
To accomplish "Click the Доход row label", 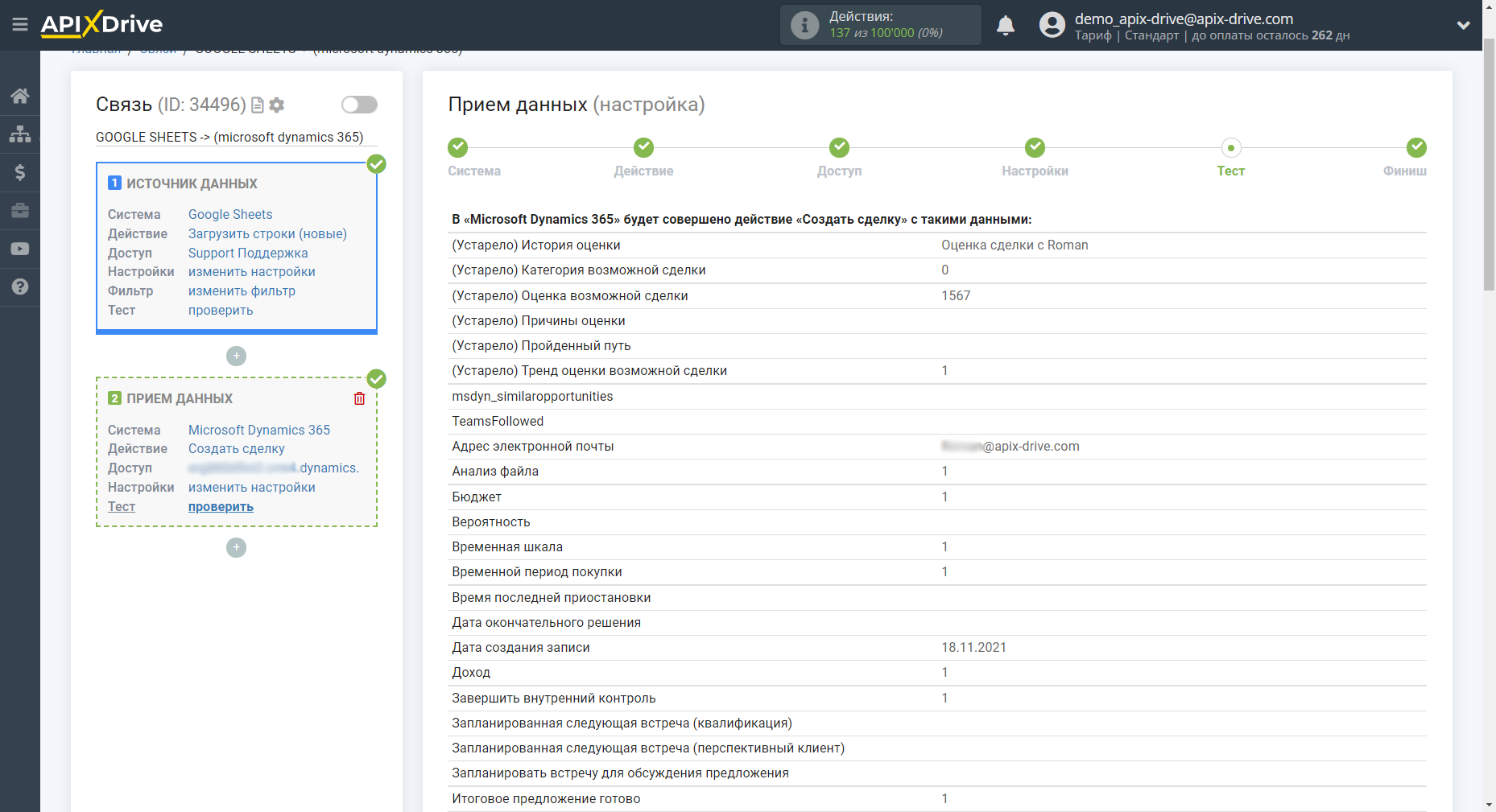I will 471,672.
